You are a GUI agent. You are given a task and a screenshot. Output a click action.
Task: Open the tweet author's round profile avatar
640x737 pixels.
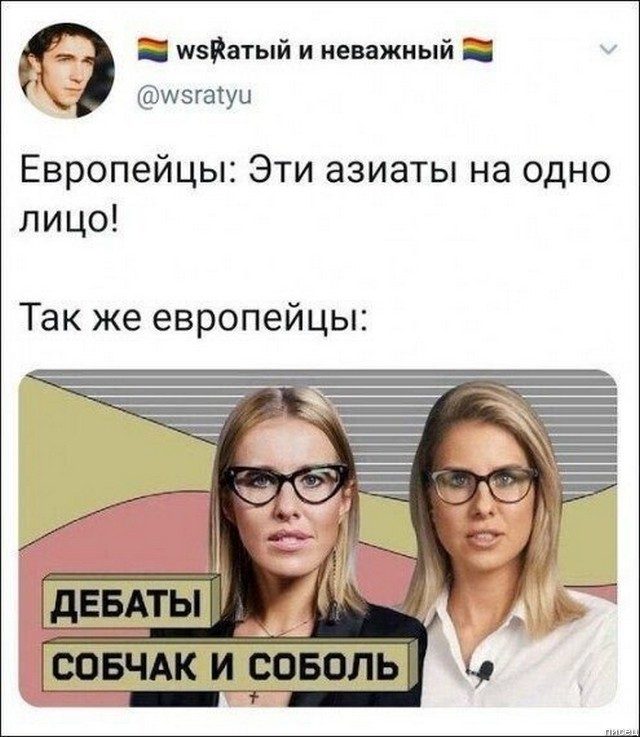[66, 71]
